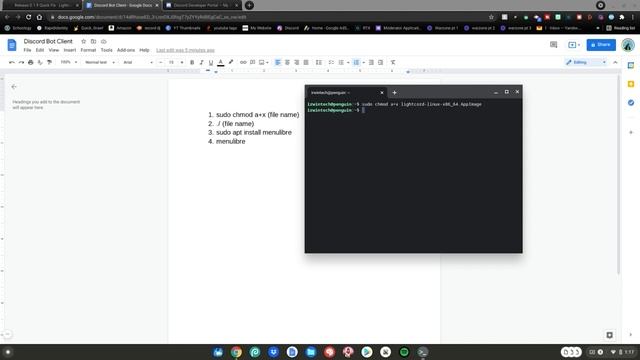Viewport: 640px width, 360px height.
Task: Print the document using printer icon
Action: tap(31, 62)
